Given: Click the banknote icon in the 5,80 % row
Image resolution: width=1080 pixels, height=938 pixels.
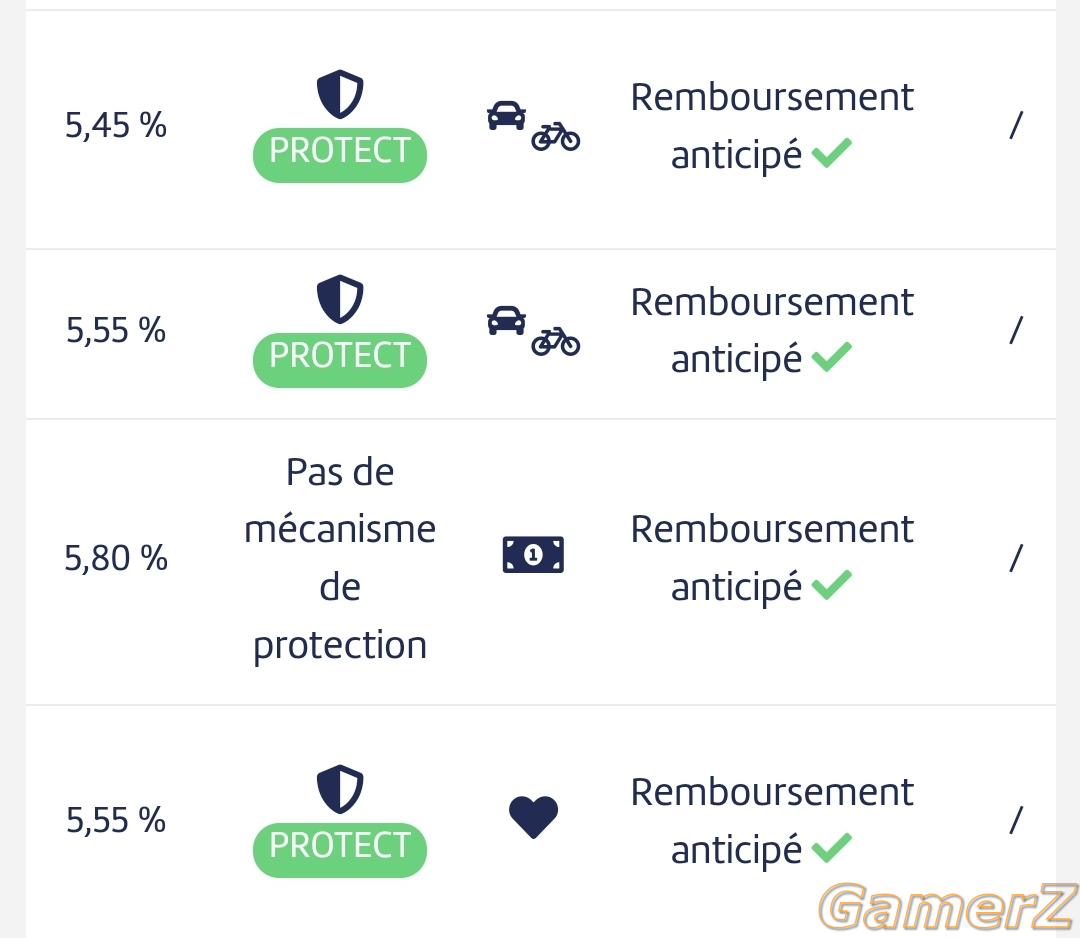Looking at the screenshot, I should (533, 554).
